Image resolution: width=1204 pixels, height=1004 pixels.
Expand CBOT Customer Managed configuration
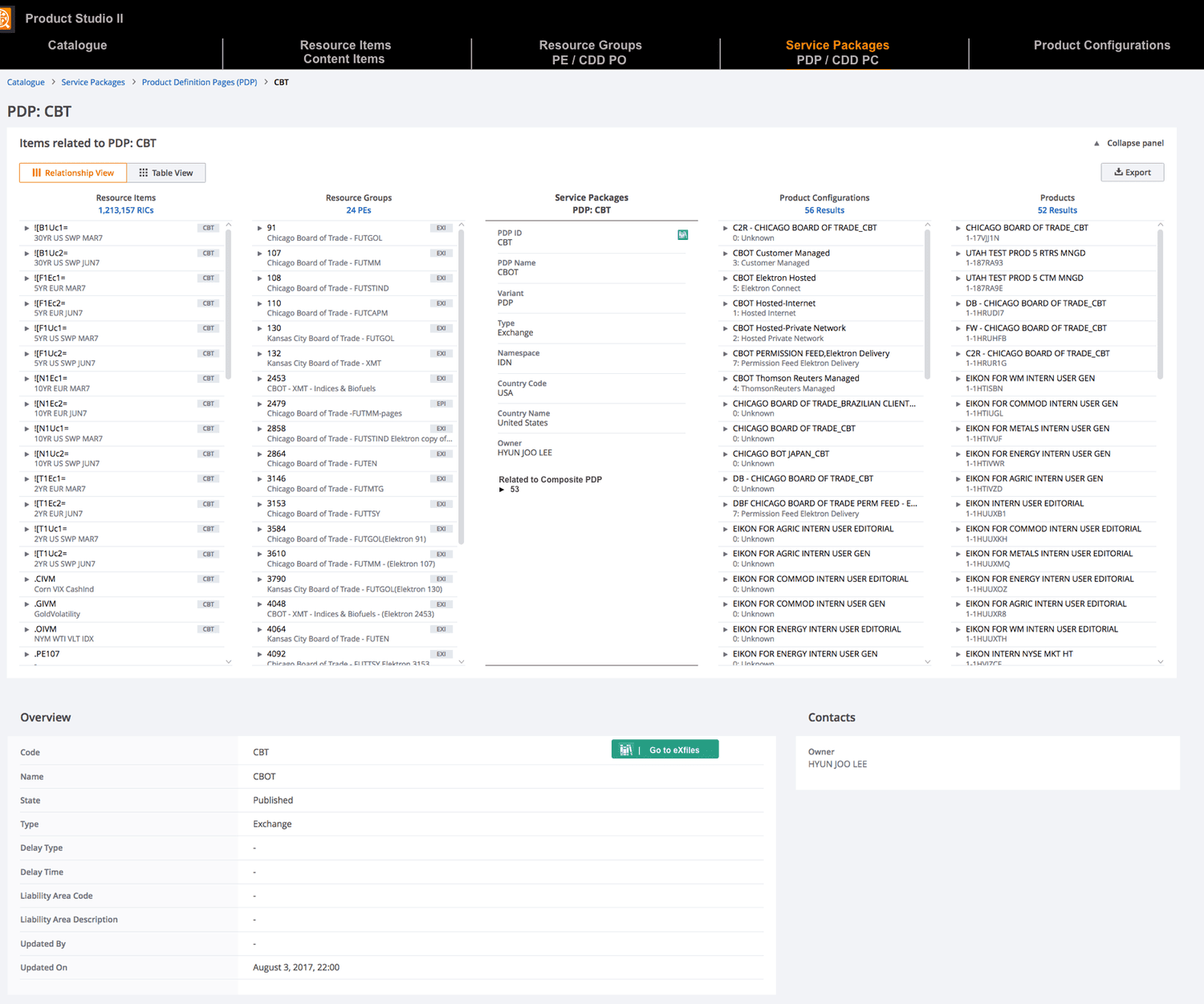(725, 254)
